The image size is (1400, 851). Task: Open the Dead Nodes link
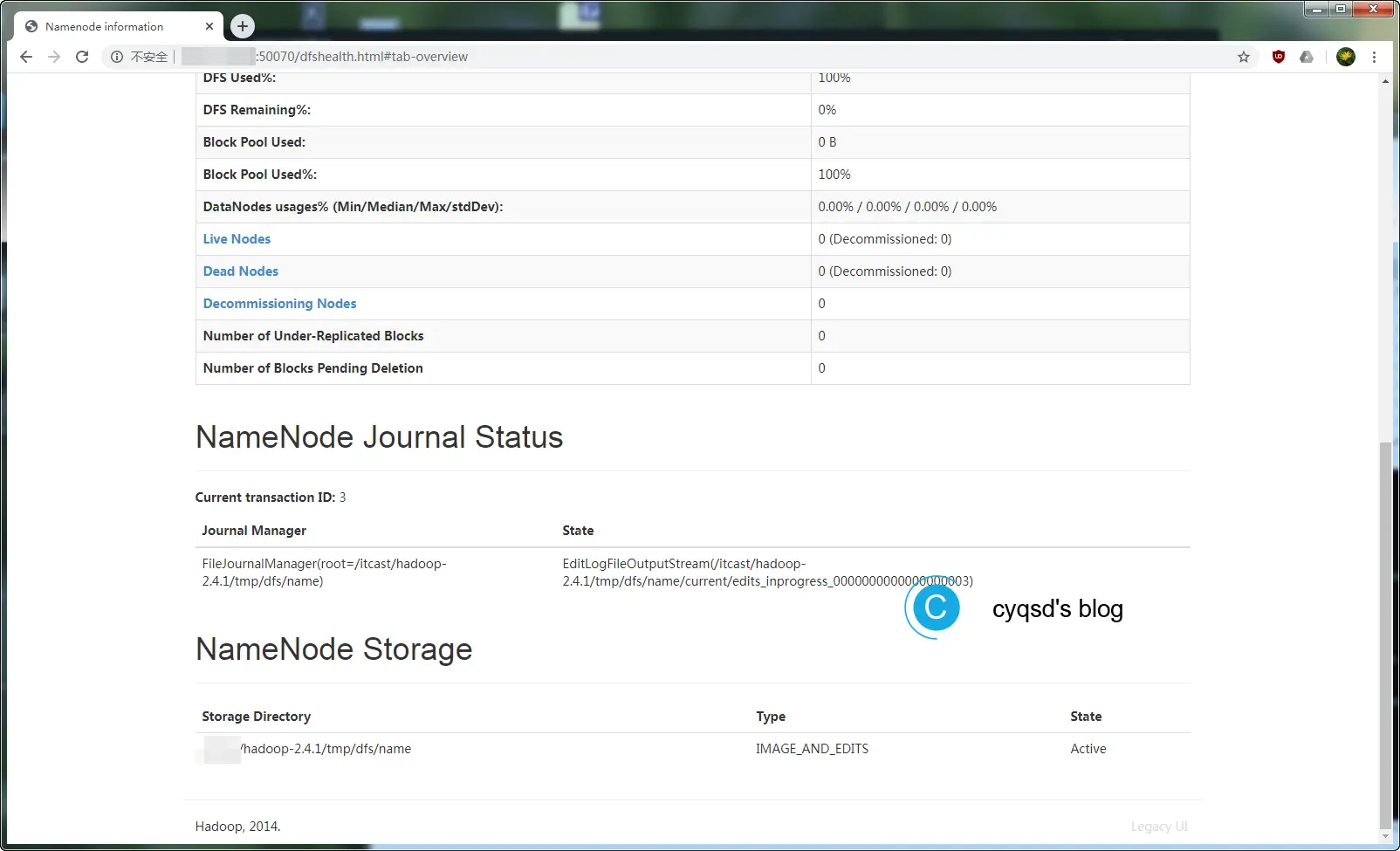241,271
